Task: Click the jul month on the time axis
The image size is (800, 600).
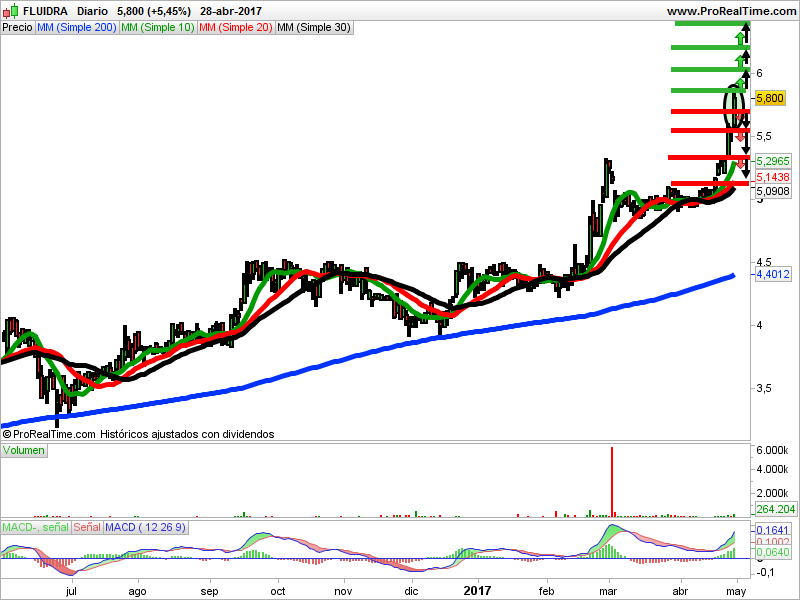Action: click(71, 591)
